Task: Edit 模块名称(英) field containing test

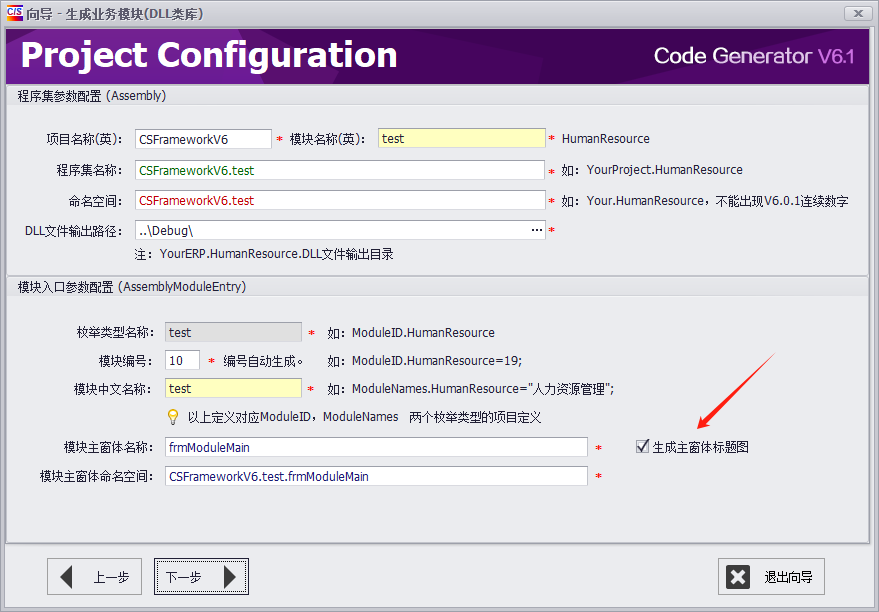Action: pyautogui.click(x=461, y=138)
